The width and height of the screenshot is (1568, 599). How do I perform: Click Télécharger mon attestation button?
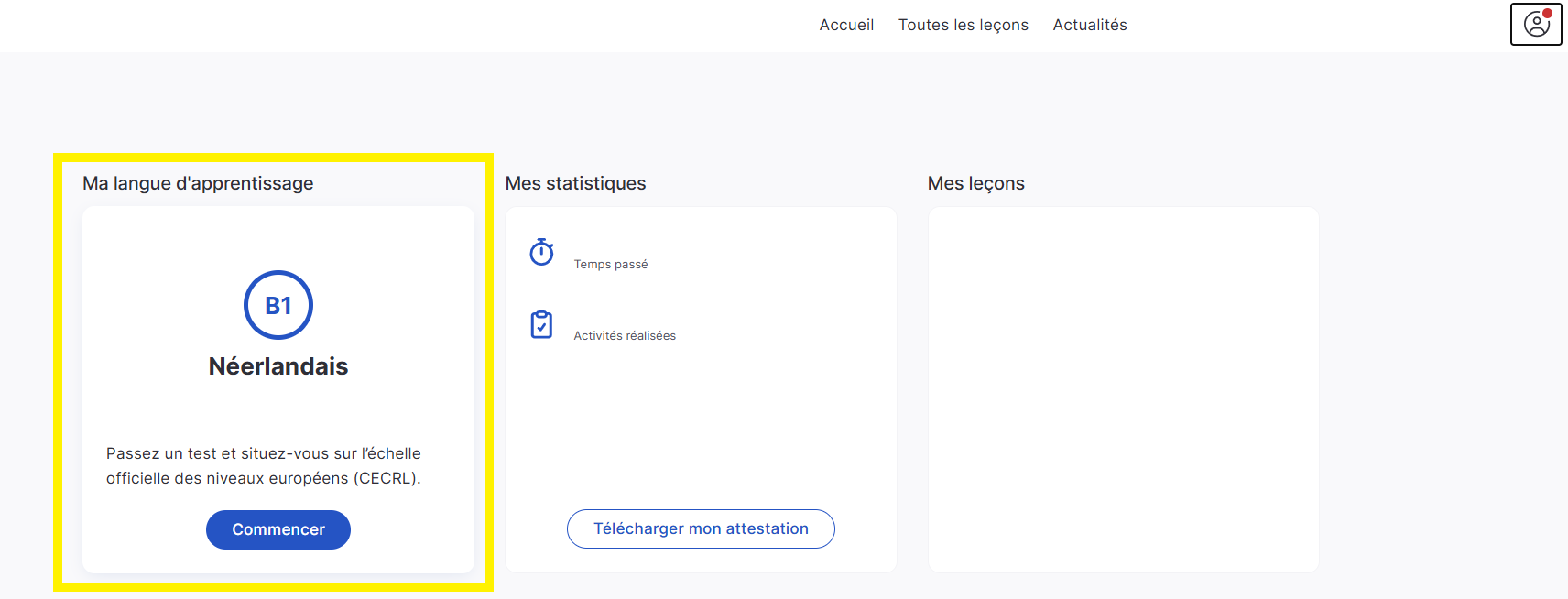tap(701, 528)
